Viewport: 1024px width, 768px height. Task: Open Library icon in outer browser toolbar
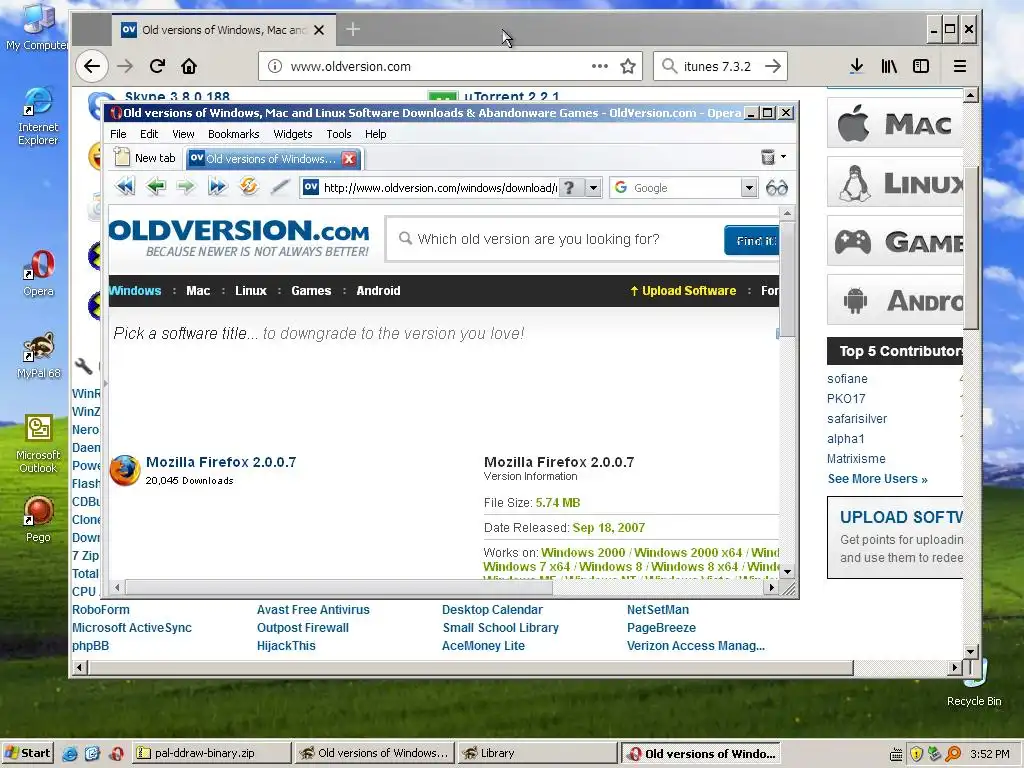tap(889, 66)
